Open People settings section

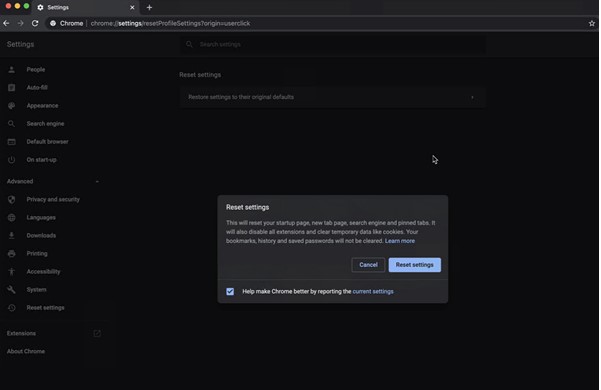pos(36,69)
